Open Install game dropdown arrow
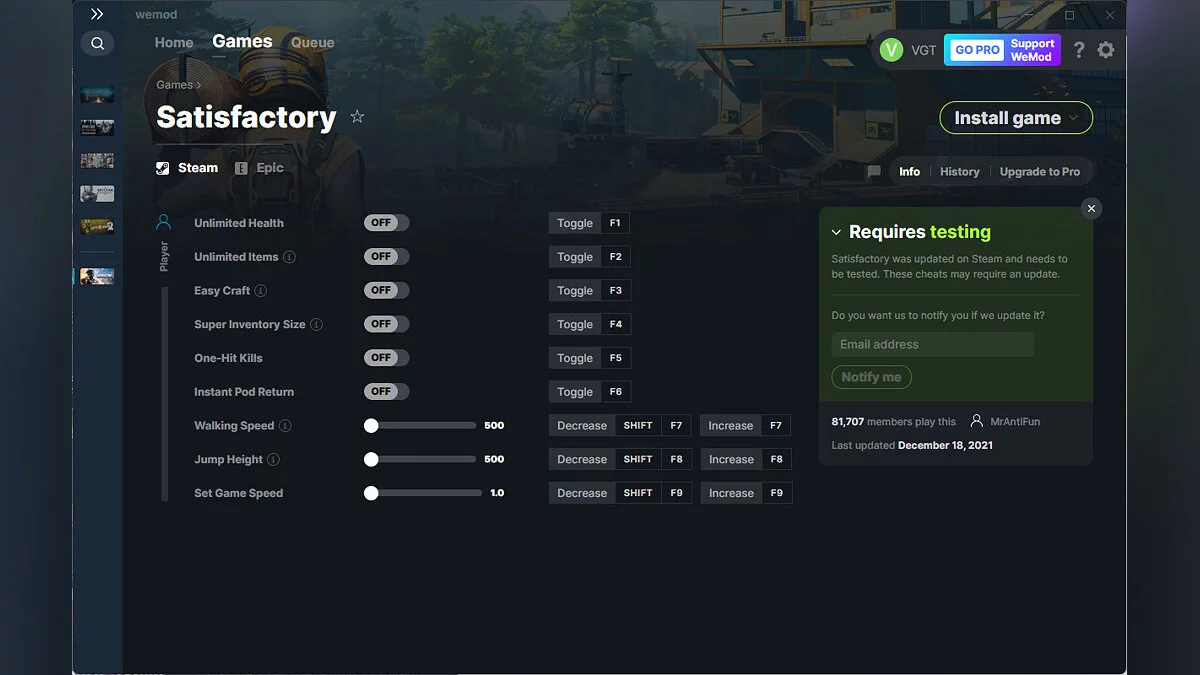The height and width of the screenshot is (675, 1200). pyautogui.click(x=1075, y=118)
